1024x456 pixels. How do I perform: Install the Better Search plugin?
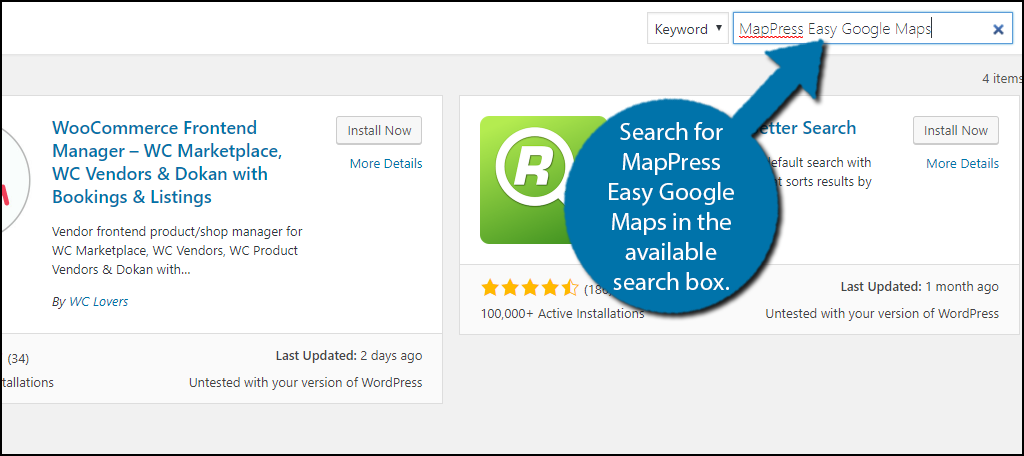955,131
